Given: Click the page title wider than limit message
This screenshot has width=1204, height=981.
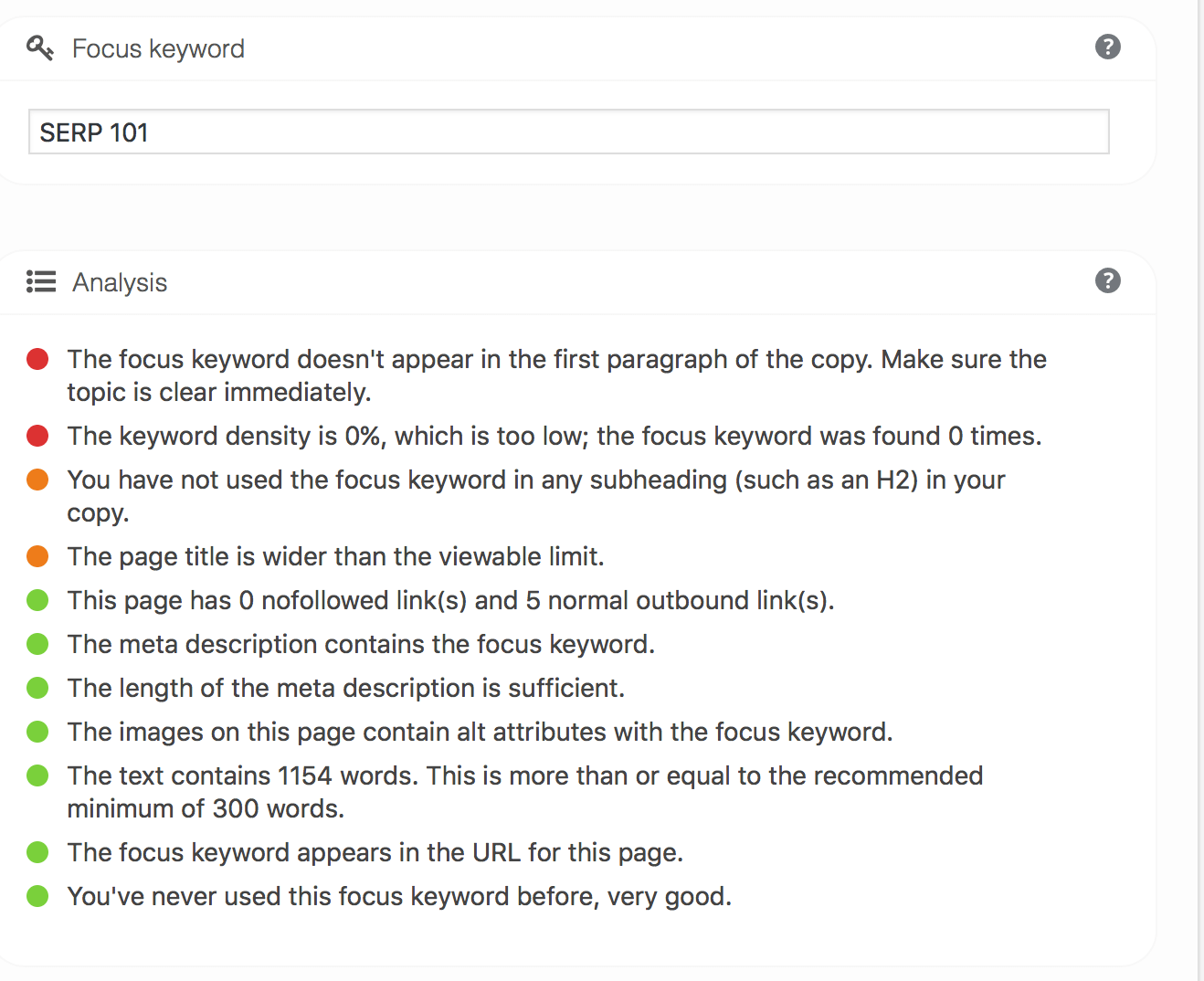Looking at the screenshot, I should click(335, 556).
